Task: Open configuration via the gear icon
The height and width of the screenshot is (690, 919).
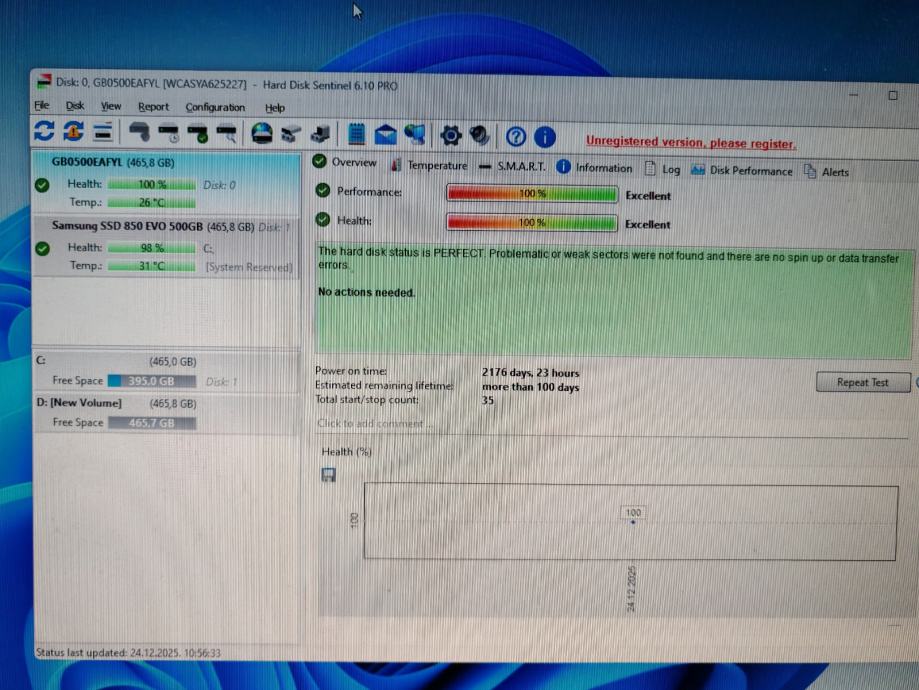Action: [451, 136]
